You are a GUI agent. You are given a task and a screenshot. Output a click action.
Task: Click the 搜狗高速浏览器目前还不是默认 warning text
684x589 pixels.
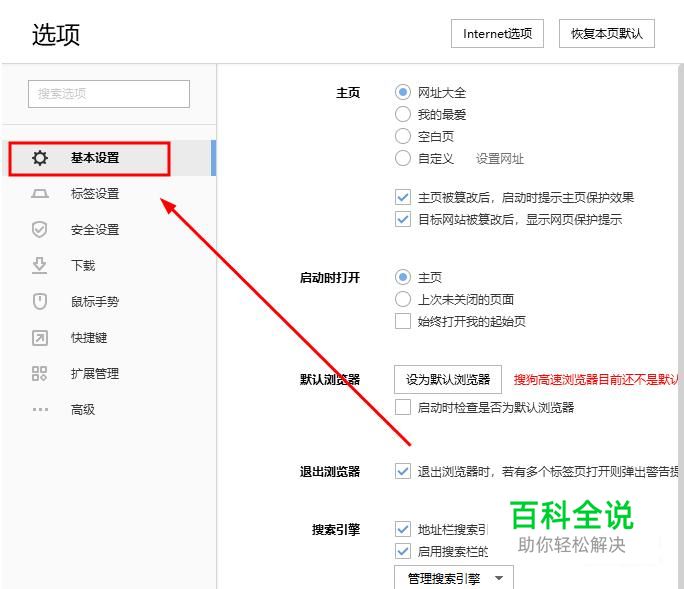pos(596,380)
